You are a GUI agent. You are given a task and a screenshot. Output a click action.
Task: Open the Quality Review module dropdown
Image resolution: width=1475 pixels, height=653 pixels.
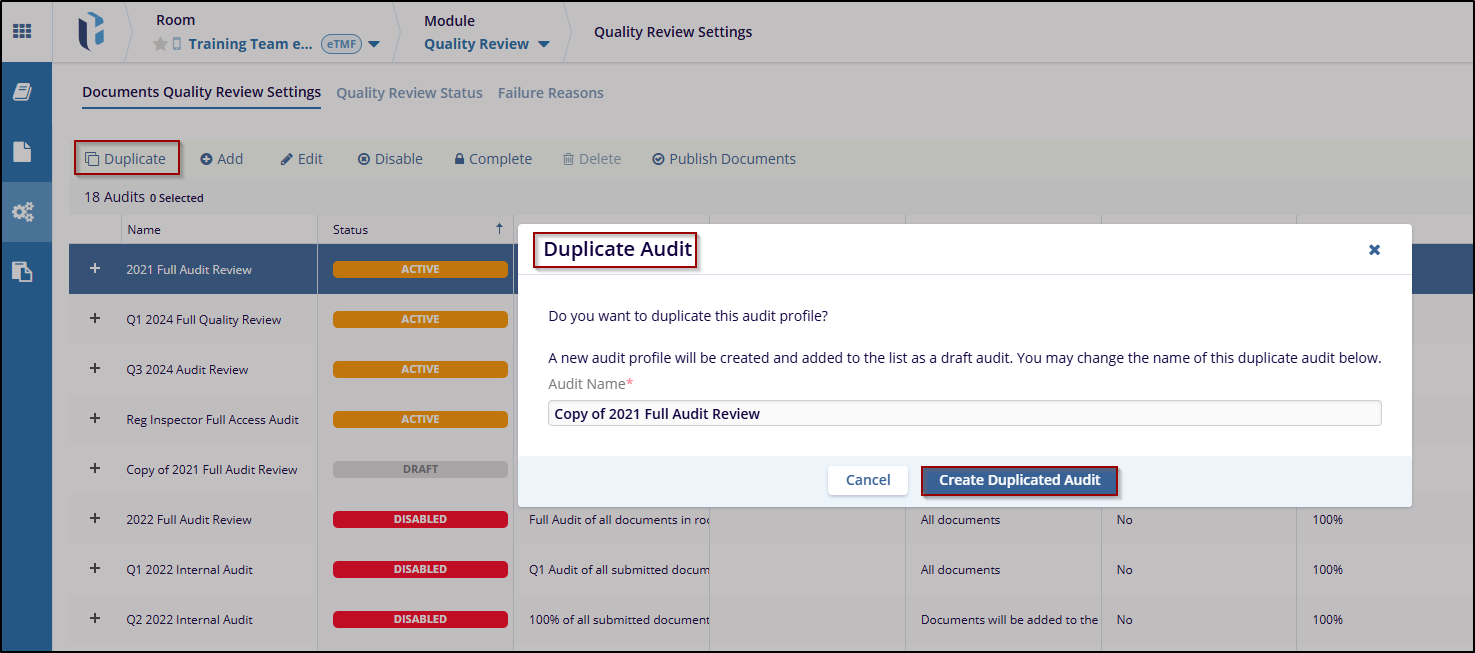coord(544,44)
